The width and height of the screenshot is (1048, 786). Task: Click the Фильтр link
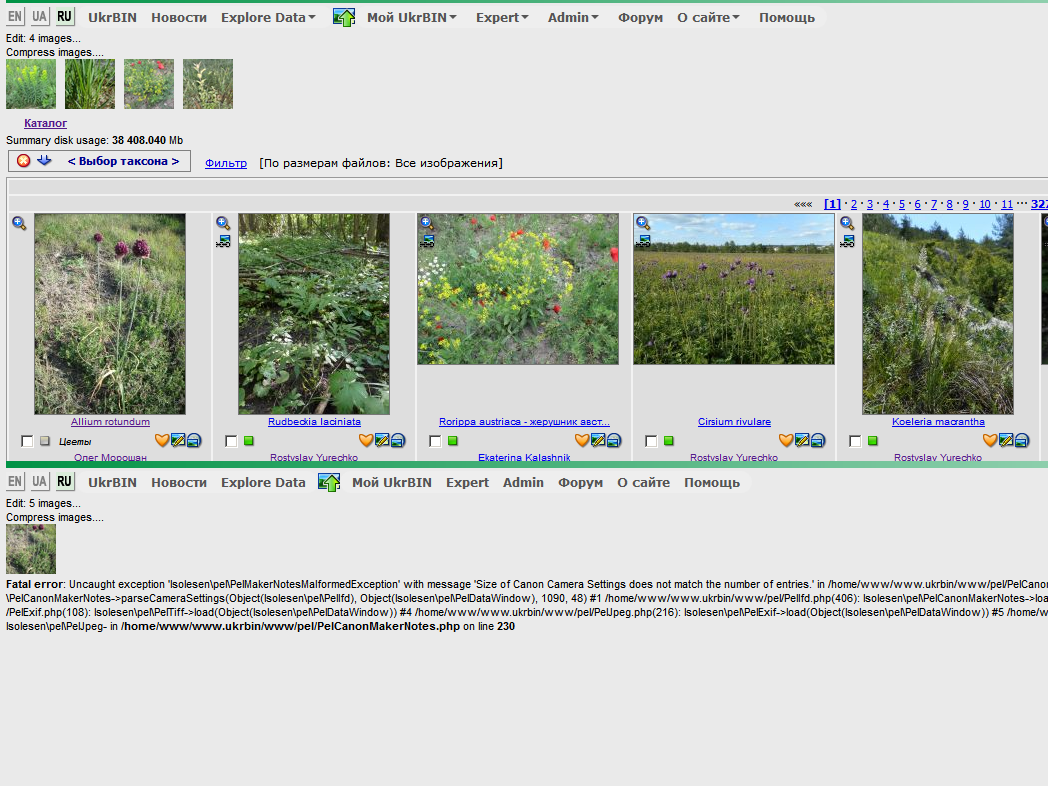point(226,163)
